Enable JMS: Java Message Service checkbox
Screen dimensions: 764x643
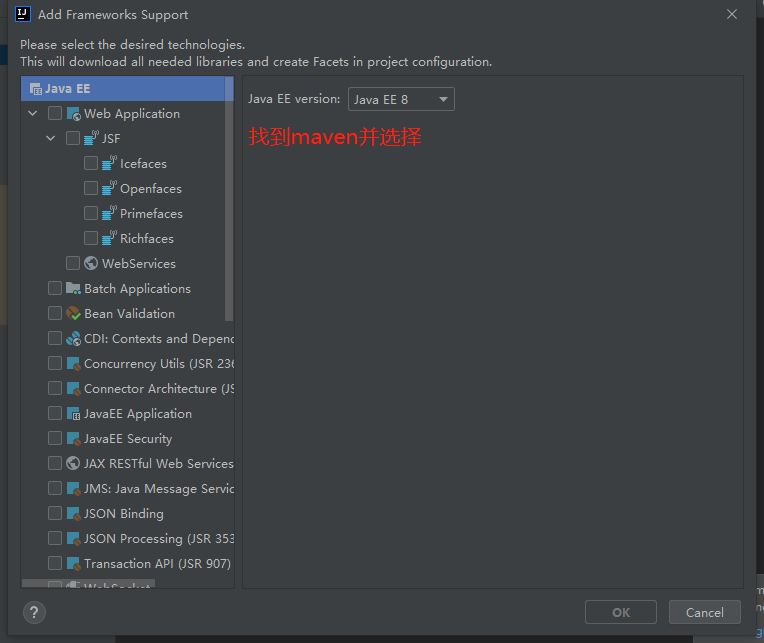pyautogui.click(x=55, y=488)
